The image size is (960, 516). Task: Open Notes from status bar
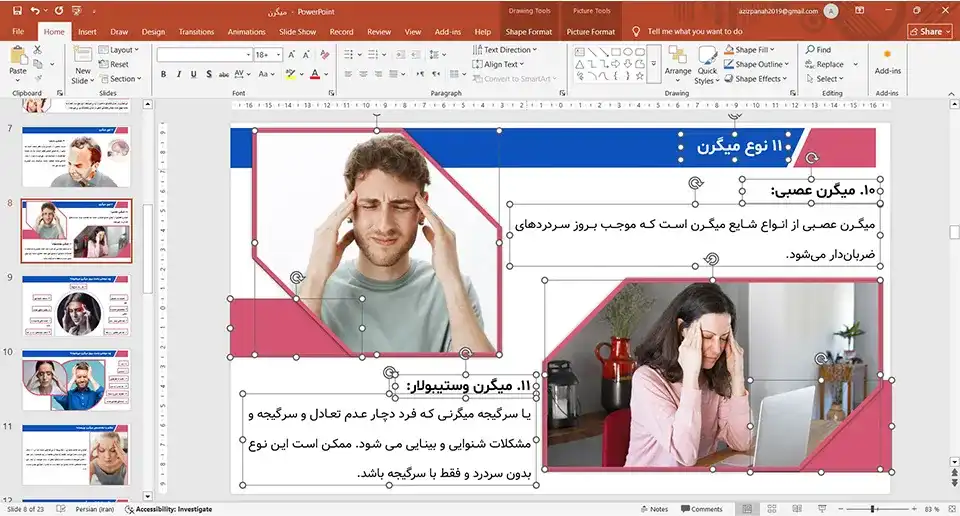coord(654,509)
